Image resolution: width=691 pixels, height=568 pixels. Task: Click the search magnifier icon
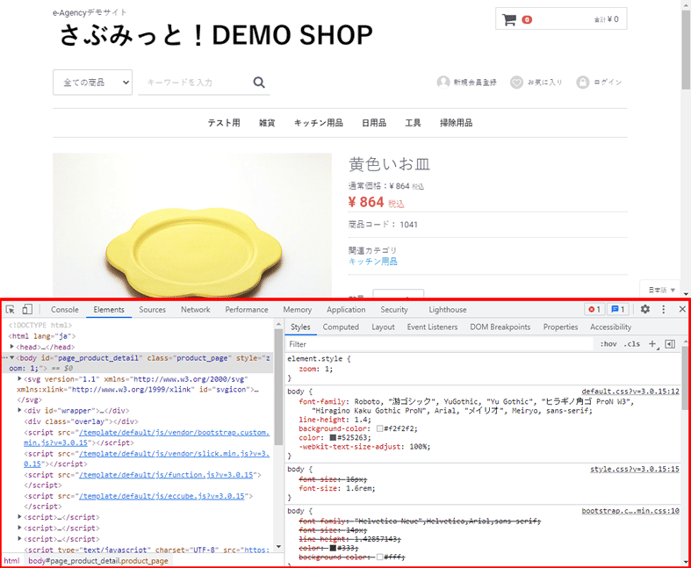pyautogui.click(x=259, y=82)
